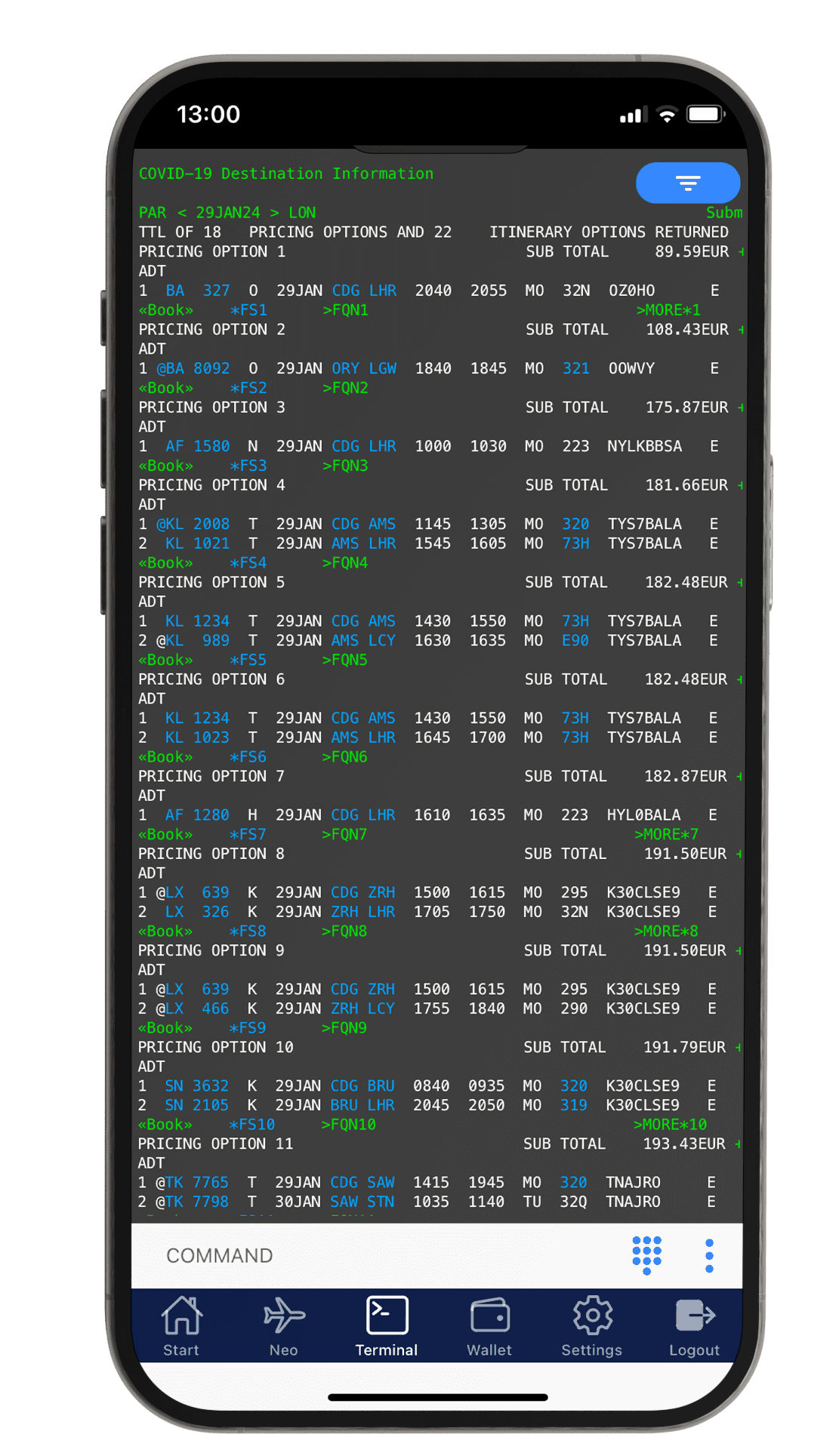Book pricing option 1
The image size is (839, 1456).
coord(166,310)
